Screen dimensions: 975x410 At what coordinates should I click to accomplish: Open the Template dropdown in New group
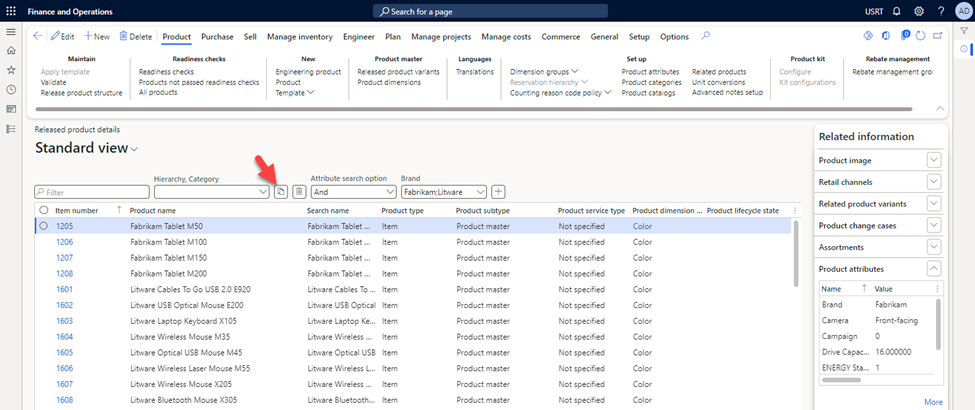pyautogui.click(x=295, y=93)
